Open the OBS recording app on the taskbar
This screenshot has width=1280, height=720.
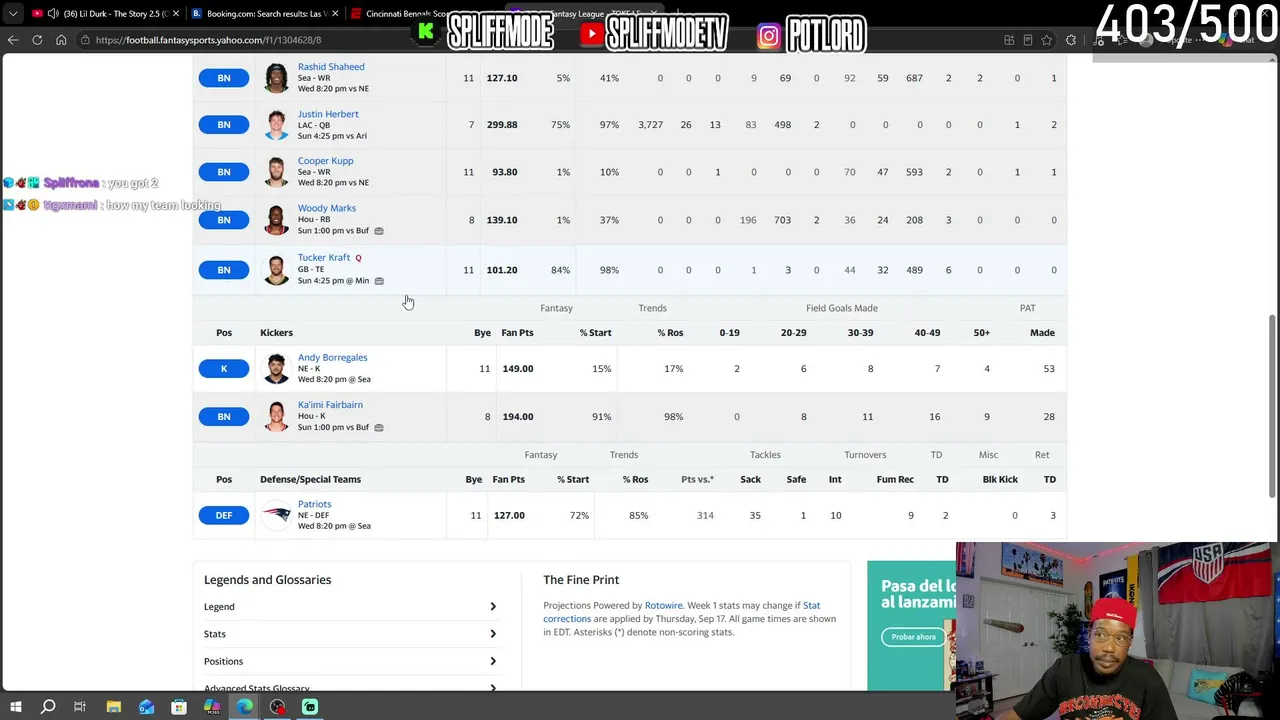coord(278,707)
